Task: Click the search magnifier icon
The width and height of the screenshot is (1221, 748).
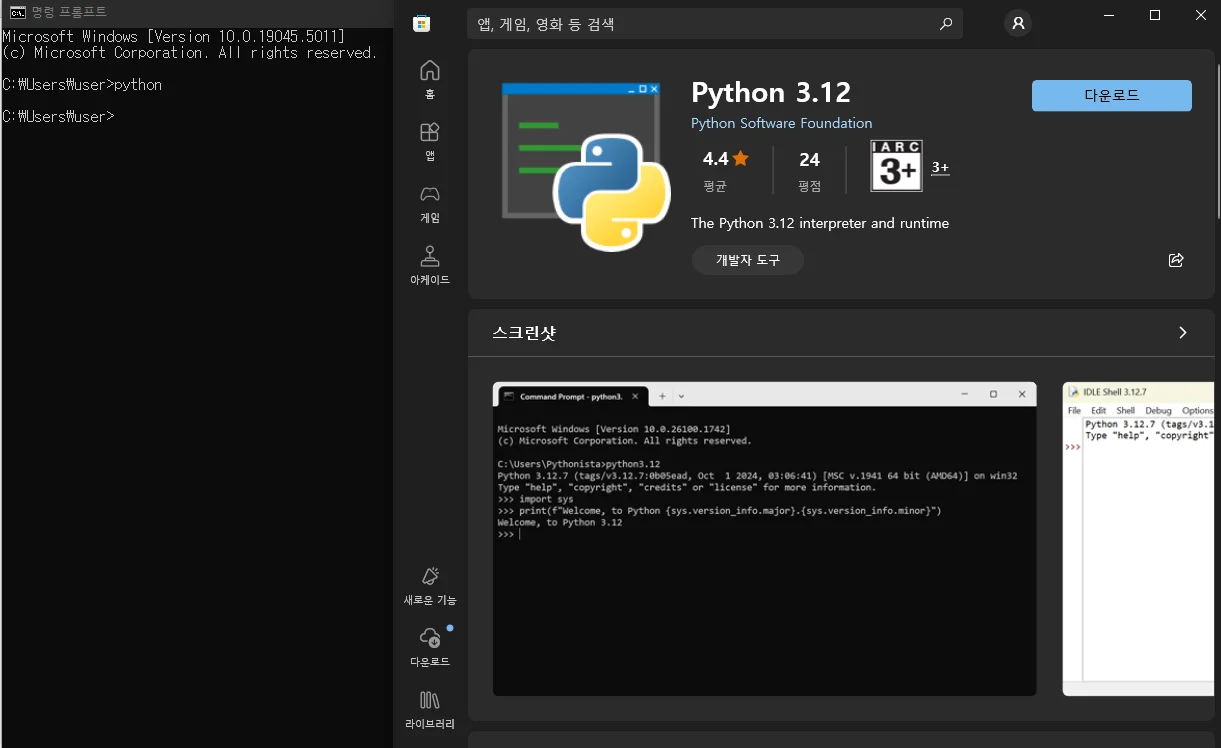Action: click(x=945, y=24)
